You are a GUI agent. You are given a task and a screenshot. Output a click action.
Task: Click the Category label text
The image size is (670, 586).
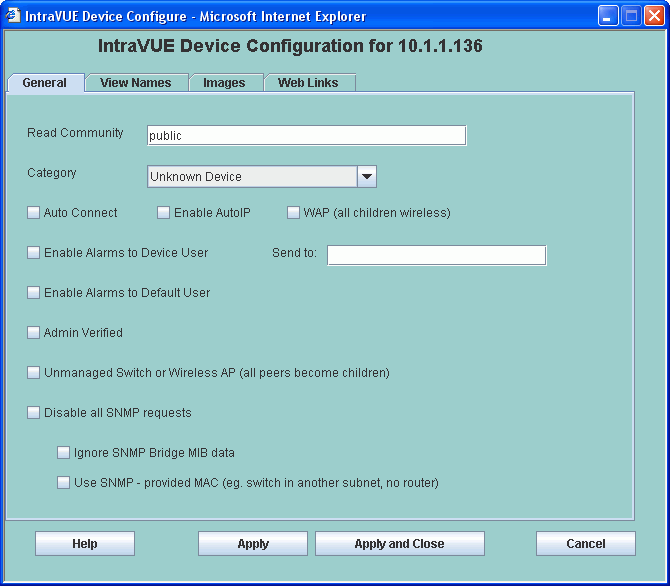tap(52, 173)
